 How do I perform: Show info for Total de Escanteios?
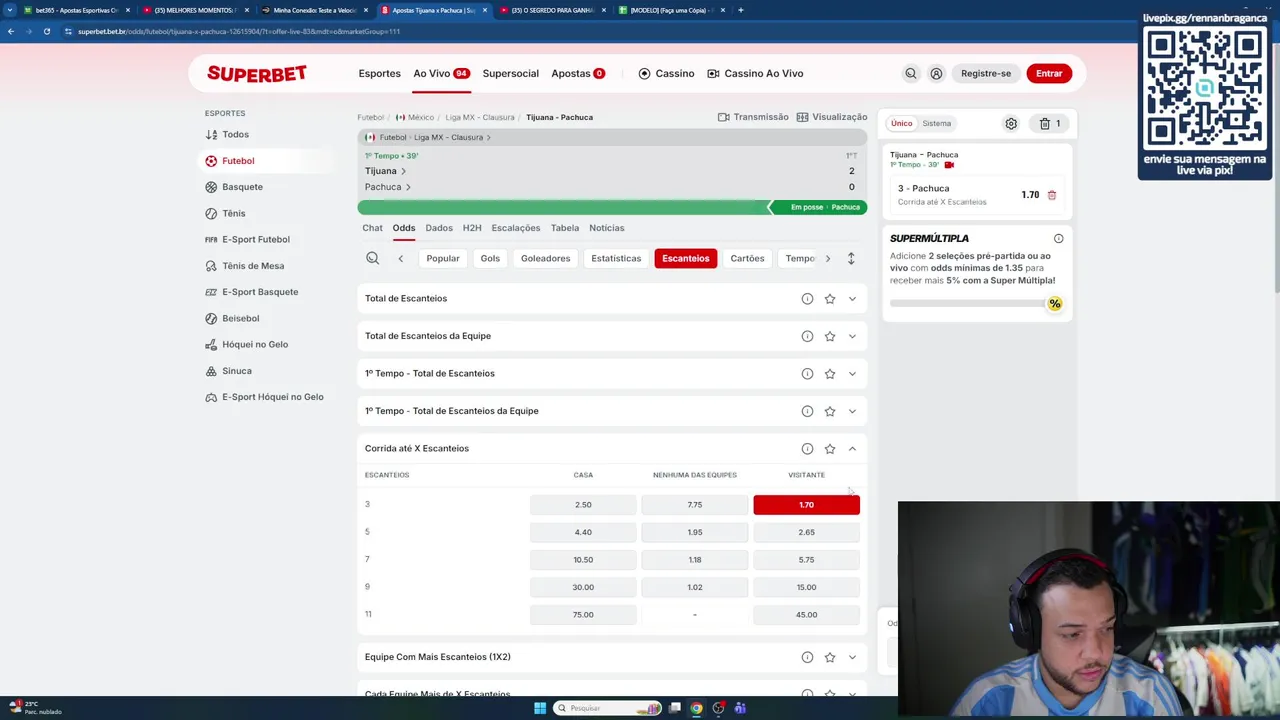[807, 299]
